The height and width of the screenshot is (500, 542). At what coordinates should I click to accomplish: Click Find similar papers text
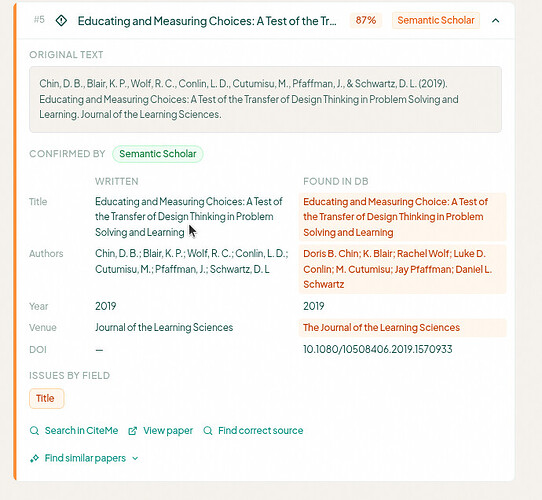coord(85,459)
